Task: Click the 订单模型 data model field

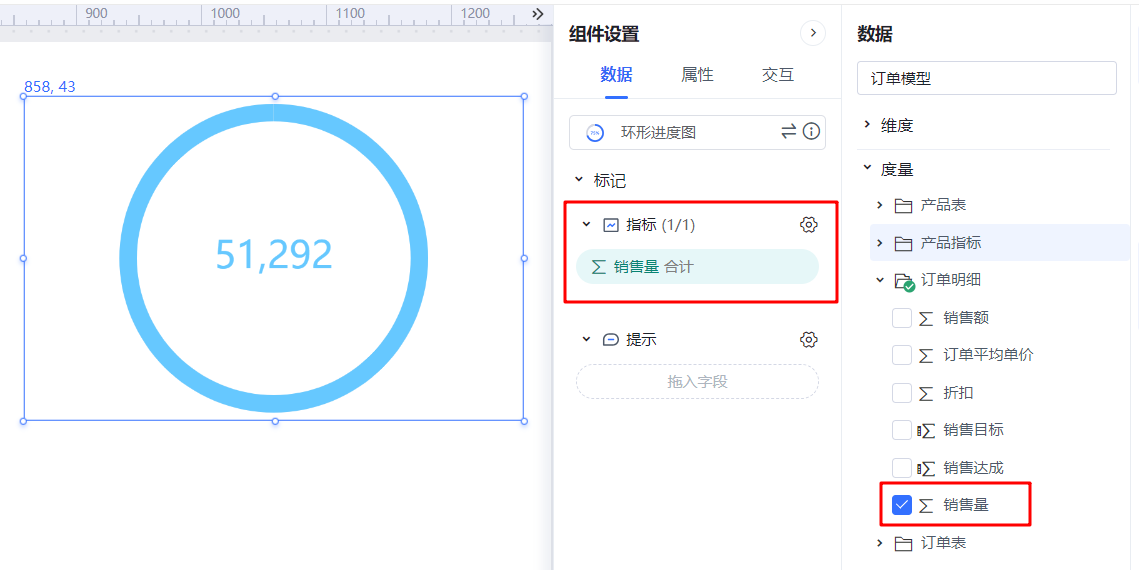Action: point(986,78)
